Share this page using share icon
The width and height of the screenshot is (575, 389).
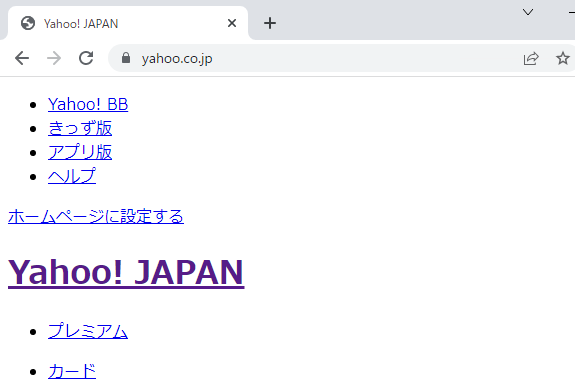[x=531, y=58]
